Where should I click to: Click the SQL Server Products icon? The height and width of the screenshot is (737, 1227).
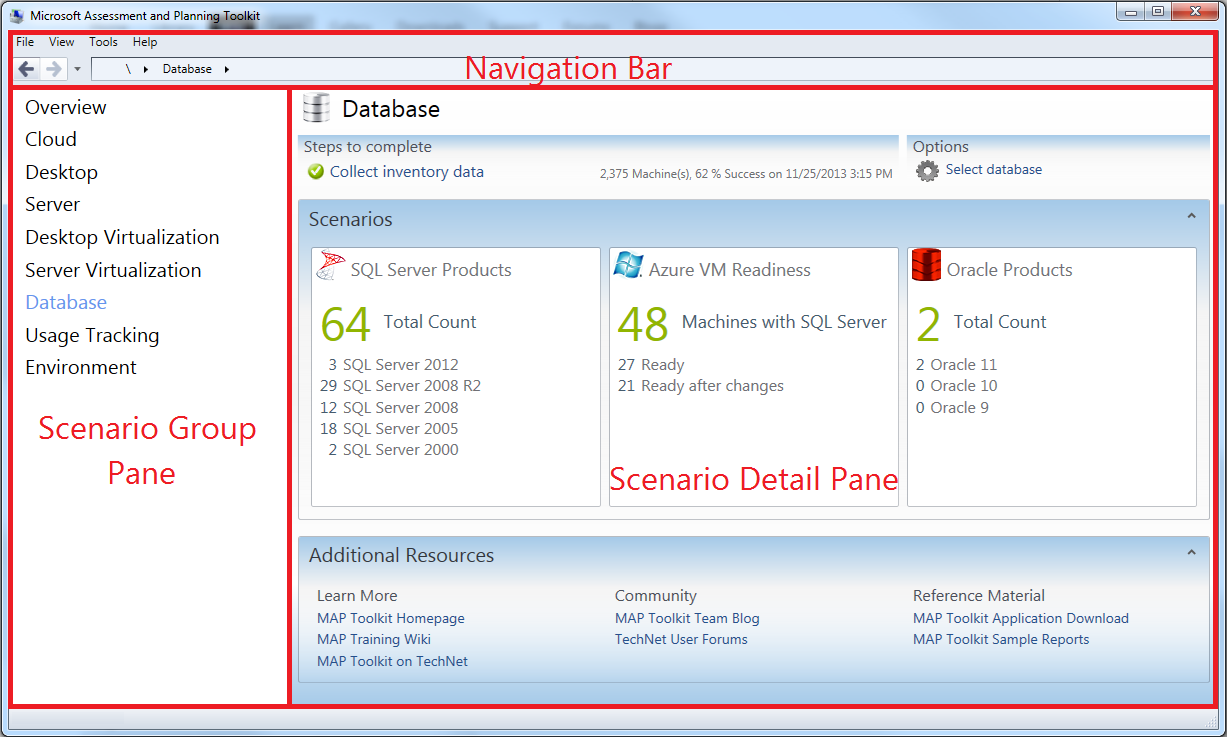click(331, 266)
